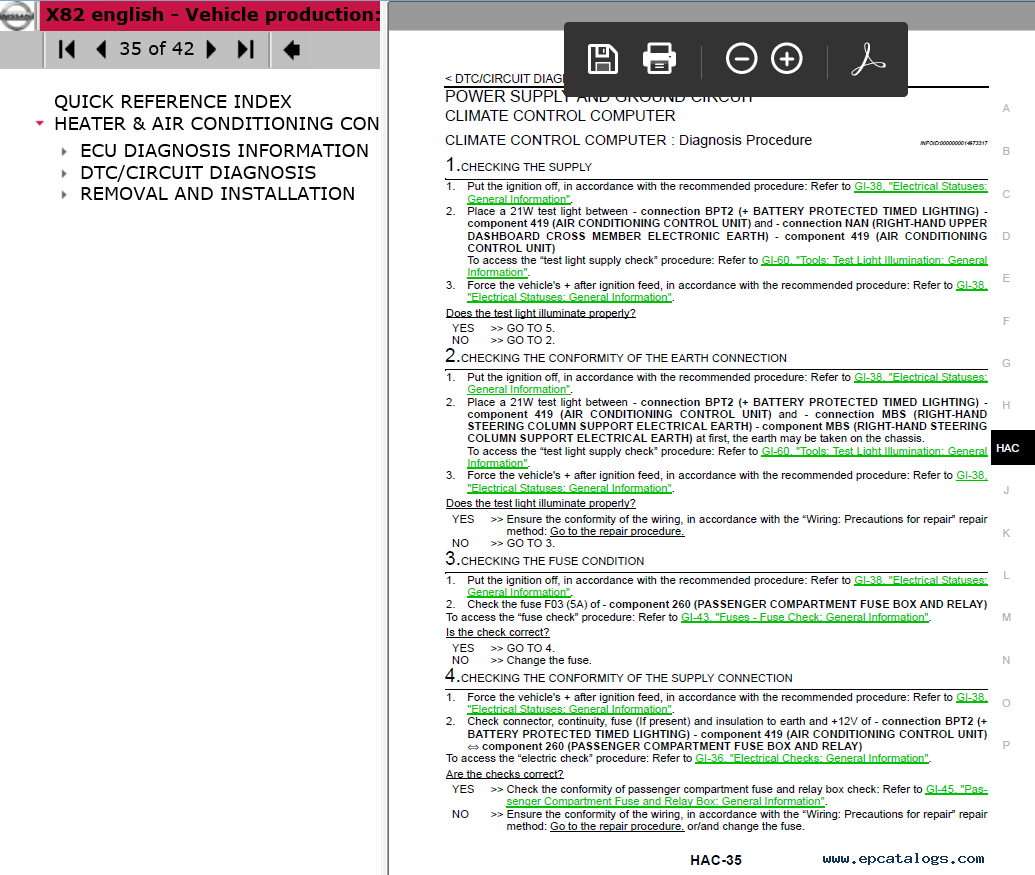The height and width of the screenshot is (875, 1035).
Task: Click the 'Is the check correct?' question
Action: click(498, 632)
